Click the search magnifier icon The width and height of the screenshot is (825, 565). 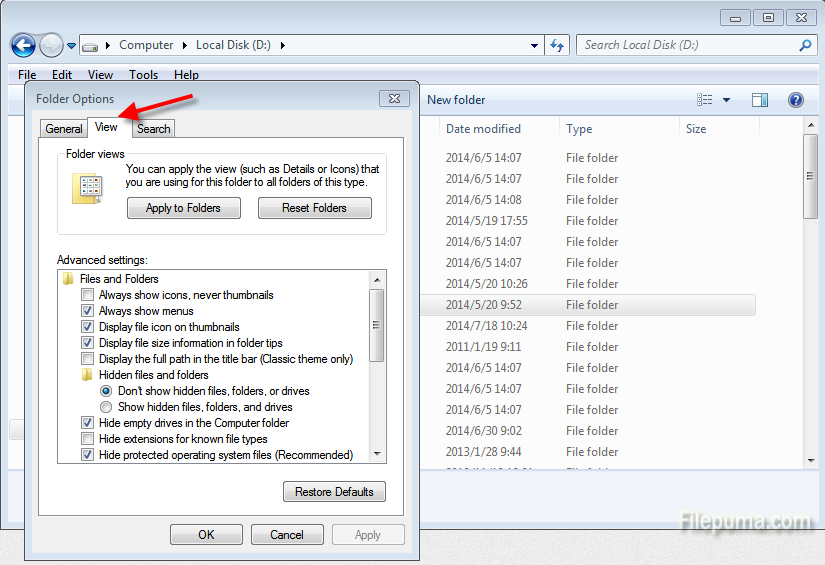pos(805,45)
